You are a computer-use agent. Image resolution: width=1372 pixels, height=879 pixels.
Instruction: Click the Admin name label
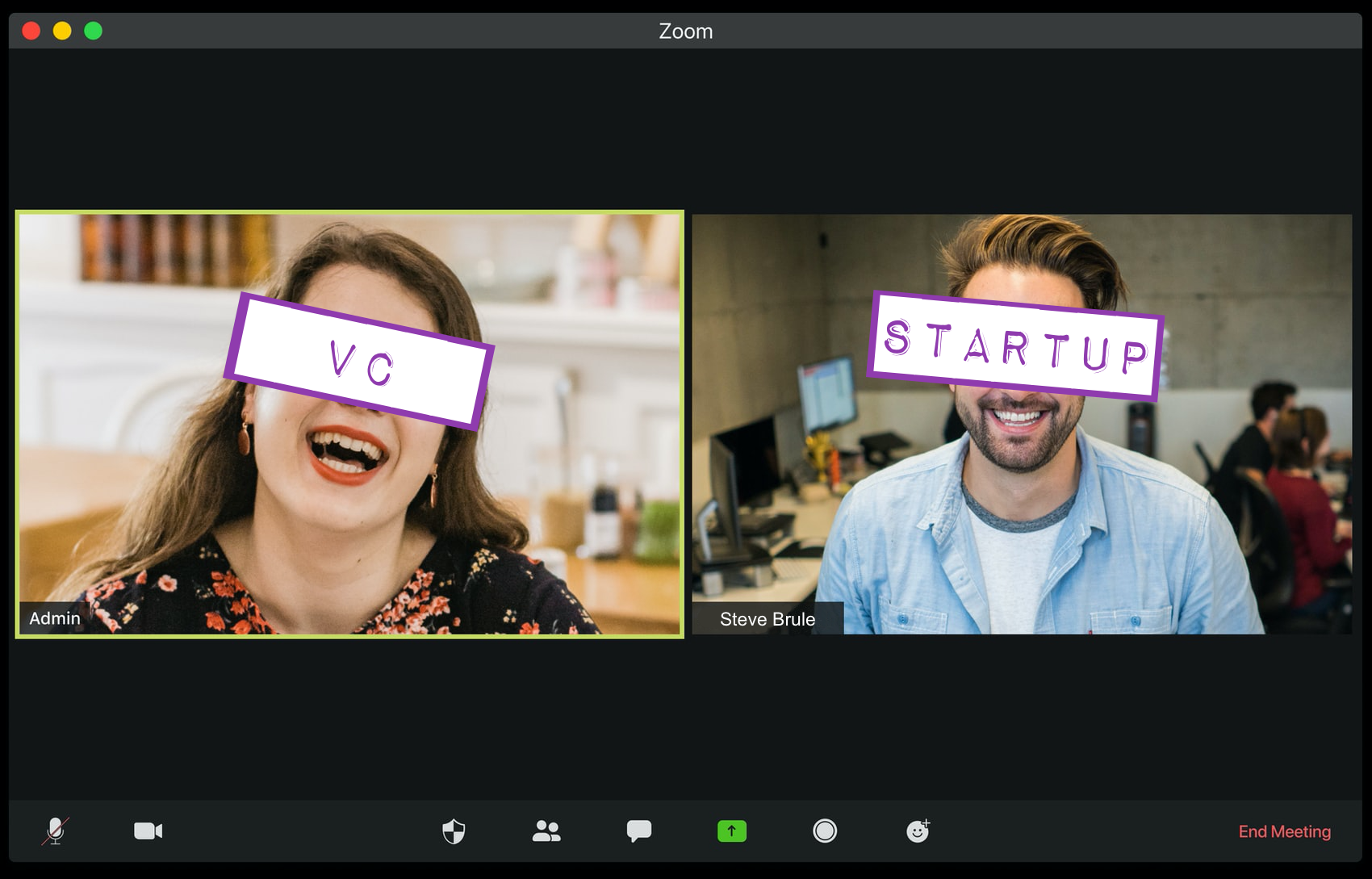point(55,618)
